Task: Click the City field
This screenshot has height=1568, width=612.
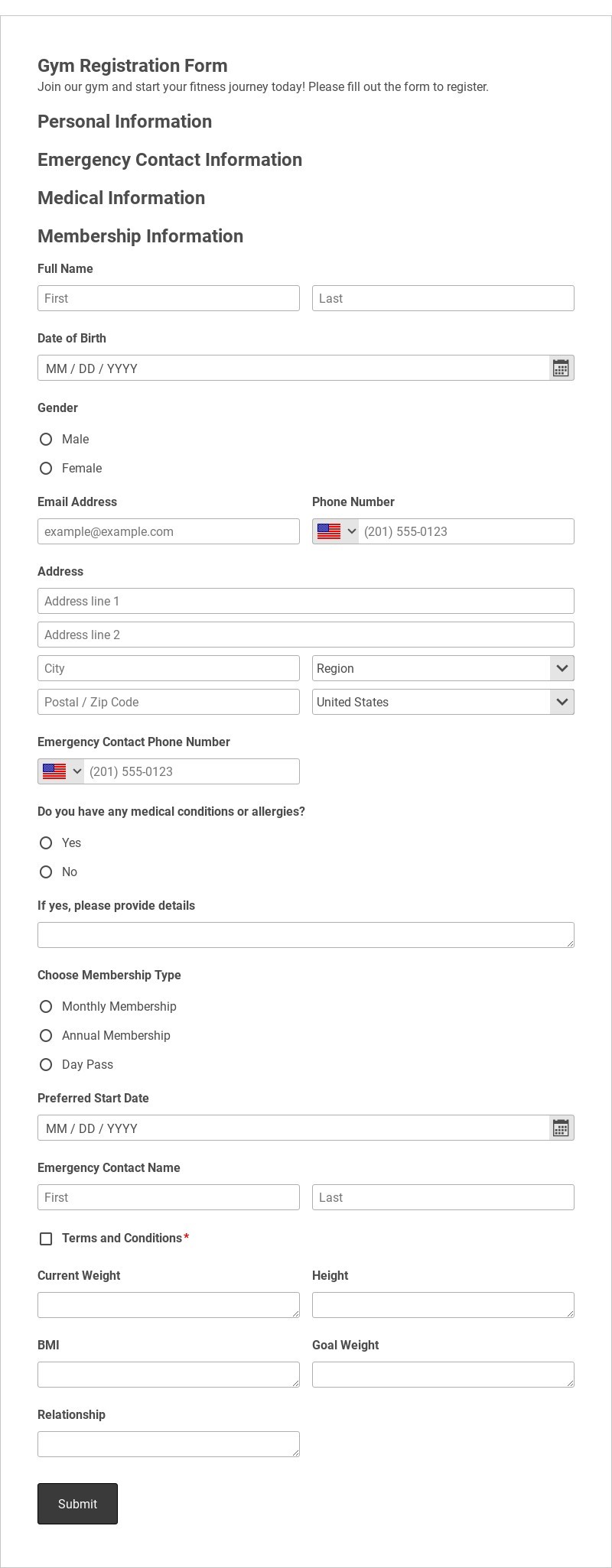Action: 168,668
